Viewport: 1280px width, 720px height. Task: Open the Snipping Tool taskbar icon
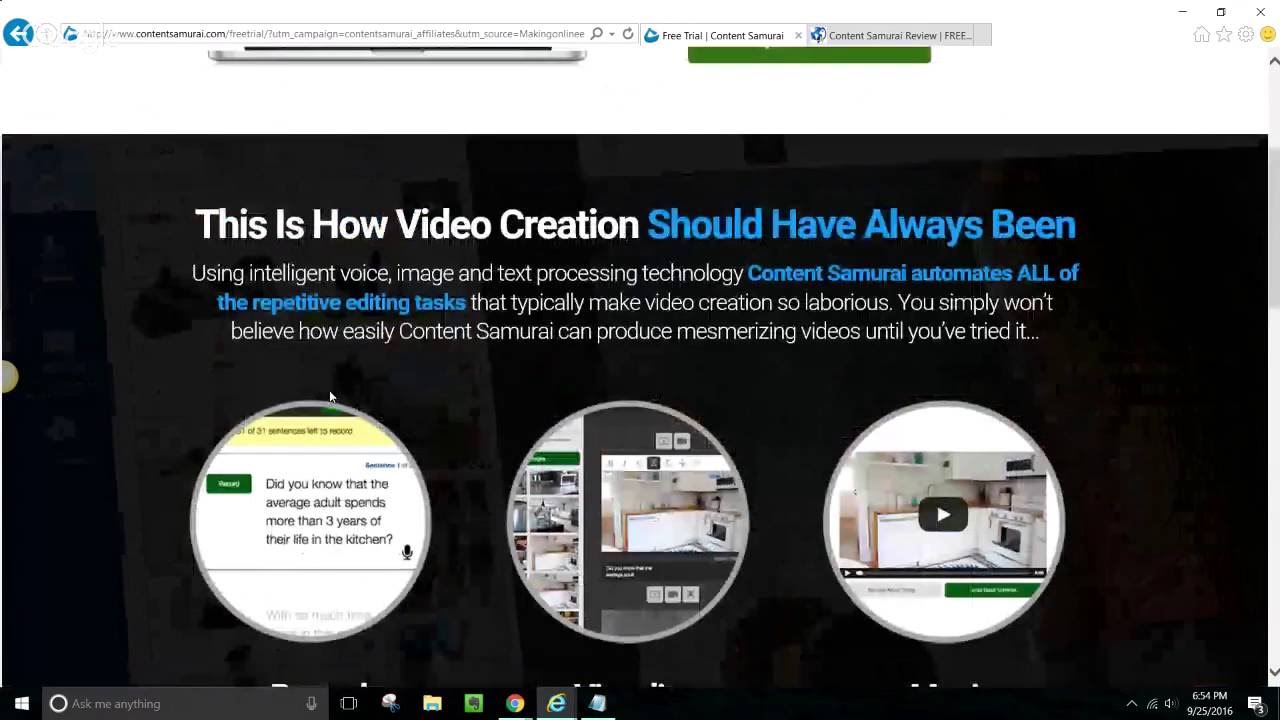point(390,704)
